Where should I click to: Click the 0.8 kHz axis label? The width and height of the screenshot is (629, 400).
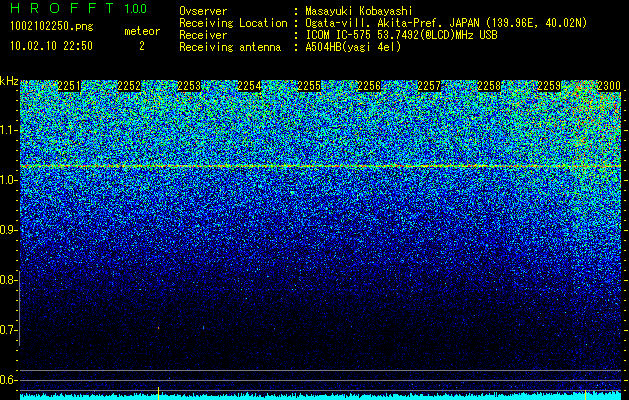(x=9, y=280)
